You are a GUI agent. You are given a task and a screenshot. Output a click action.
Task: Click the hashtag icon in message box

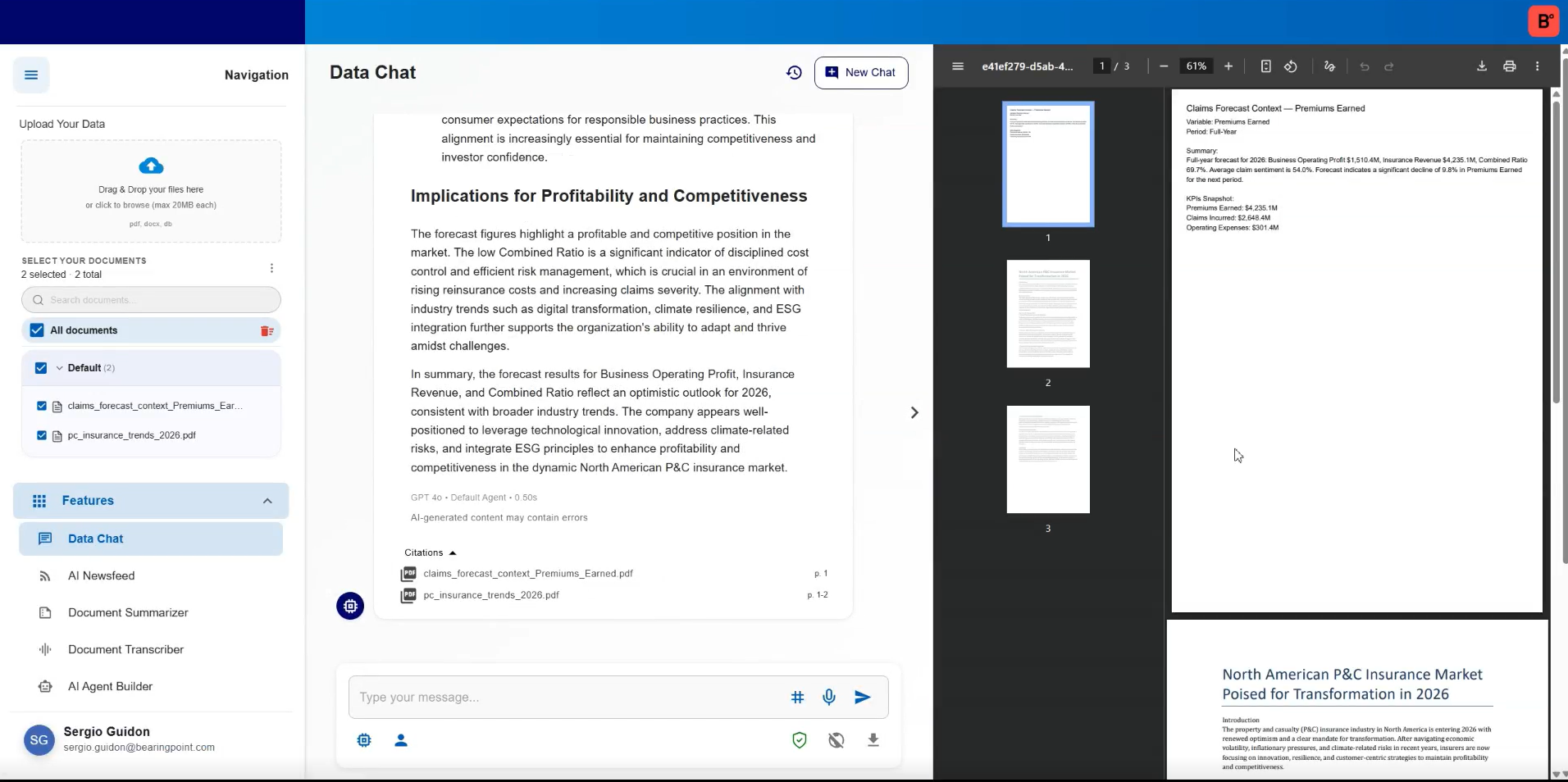click(797, 697)
